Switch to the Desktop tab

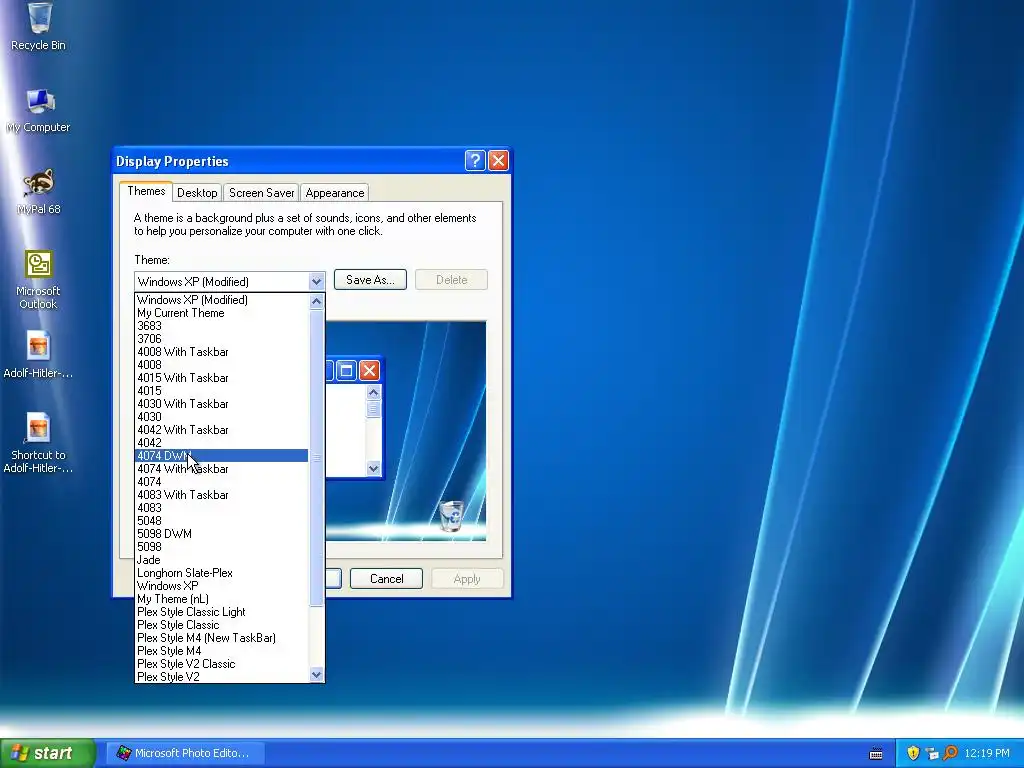click(197, 193)
